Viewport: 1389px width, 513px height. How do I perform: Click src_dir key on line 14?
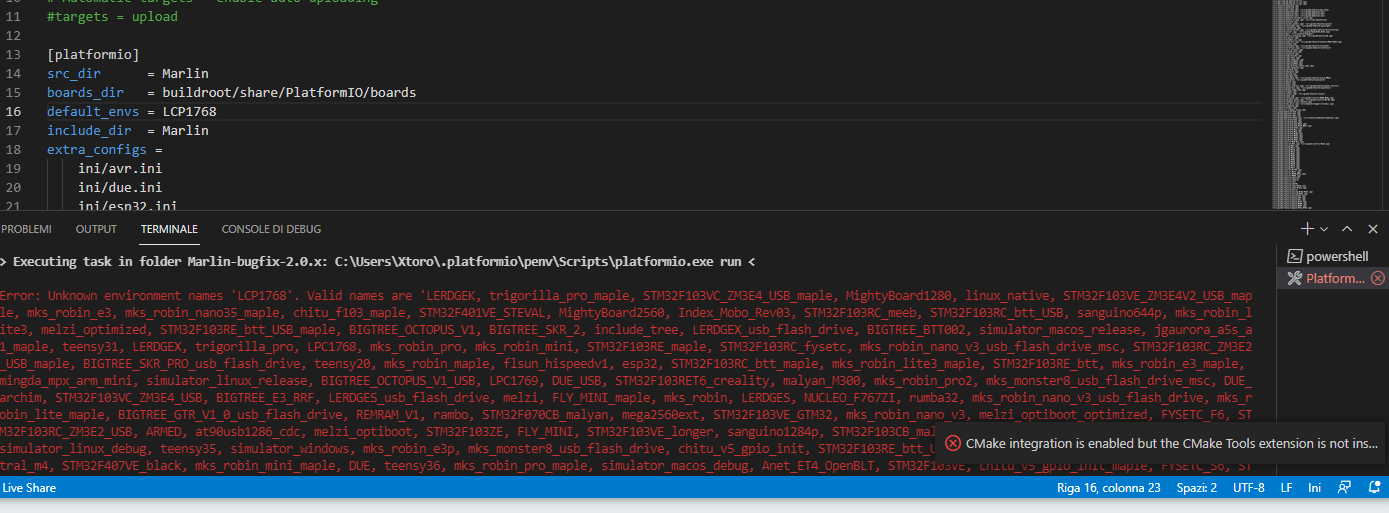(x=74, y=73)
